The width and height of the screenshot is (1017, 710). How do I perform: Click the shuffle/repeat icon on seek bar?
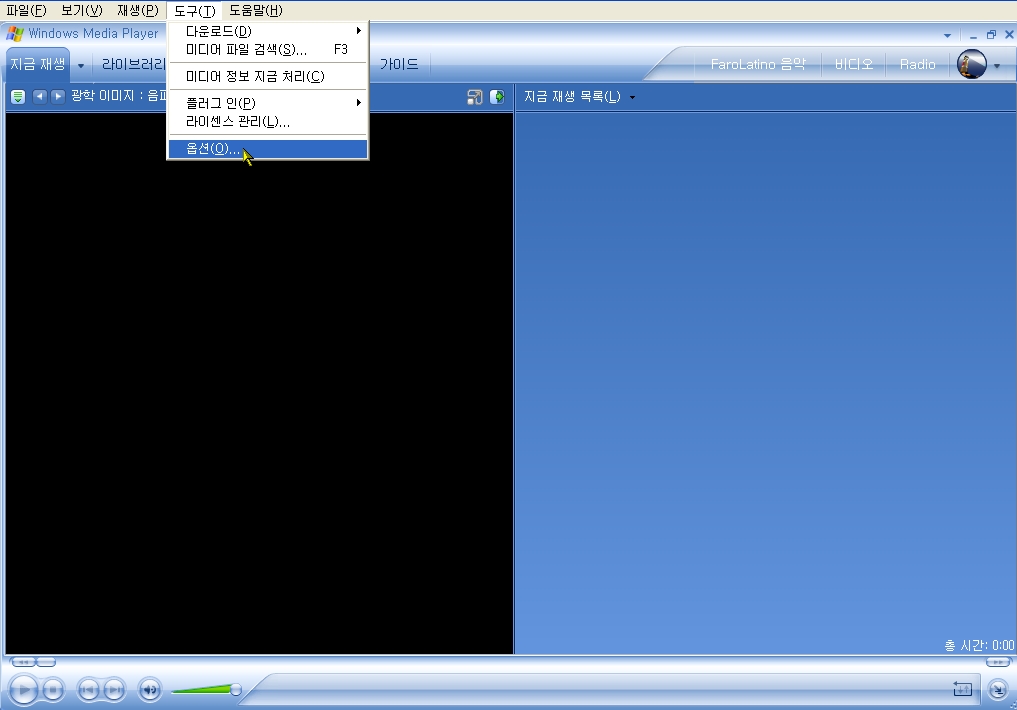963,689
